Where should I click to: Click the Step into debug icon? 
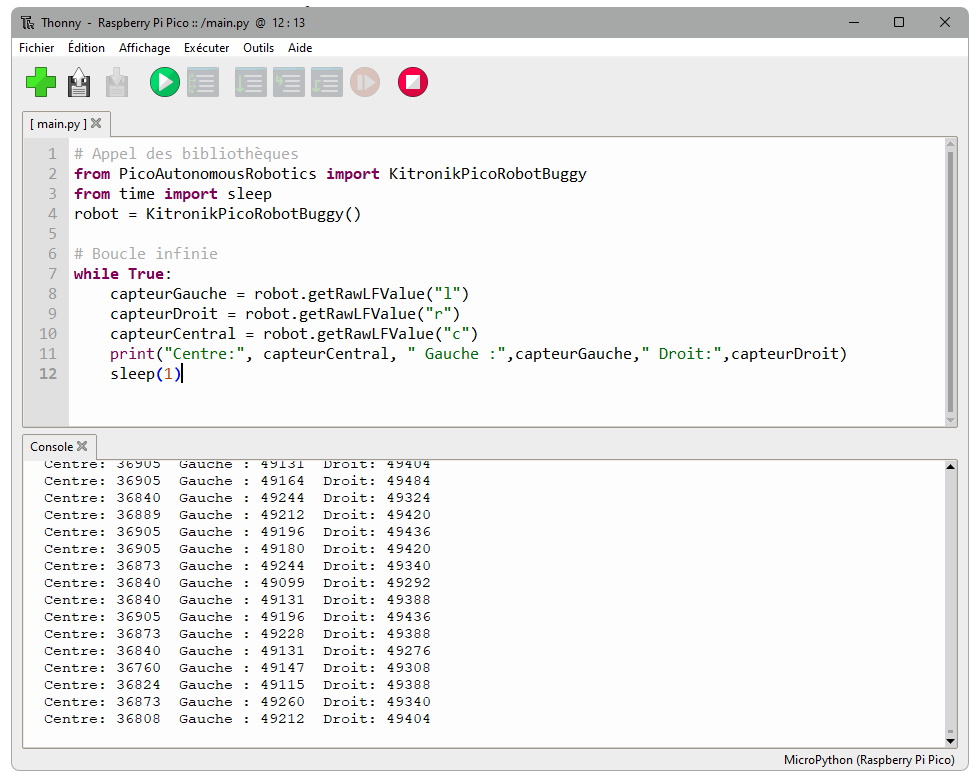pyautogui.click(x=288, y=82)
